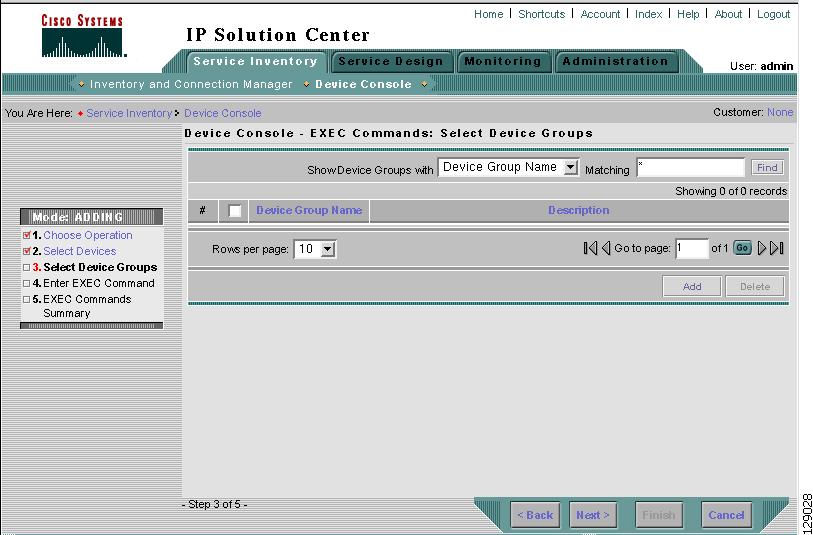Click step 3 Select Device Groups checkbox
813x535 pixels.
(26, 268)
